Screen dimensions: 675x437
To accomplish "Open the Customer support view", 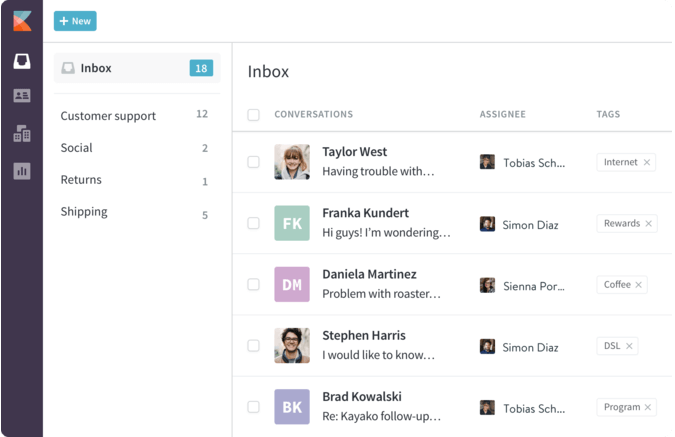I will point(108,116).
